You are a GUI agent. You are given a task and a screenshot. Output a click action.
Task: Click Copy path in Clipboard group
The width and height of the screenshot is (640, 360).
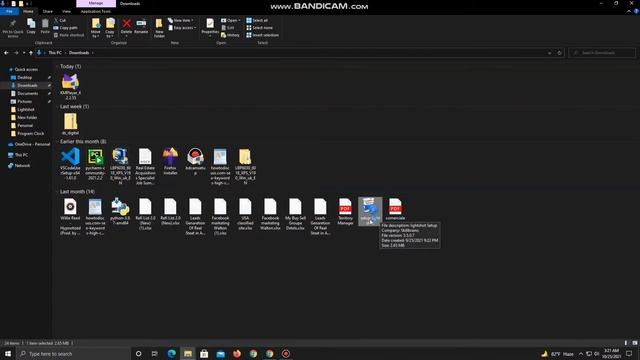pos(65,28)
